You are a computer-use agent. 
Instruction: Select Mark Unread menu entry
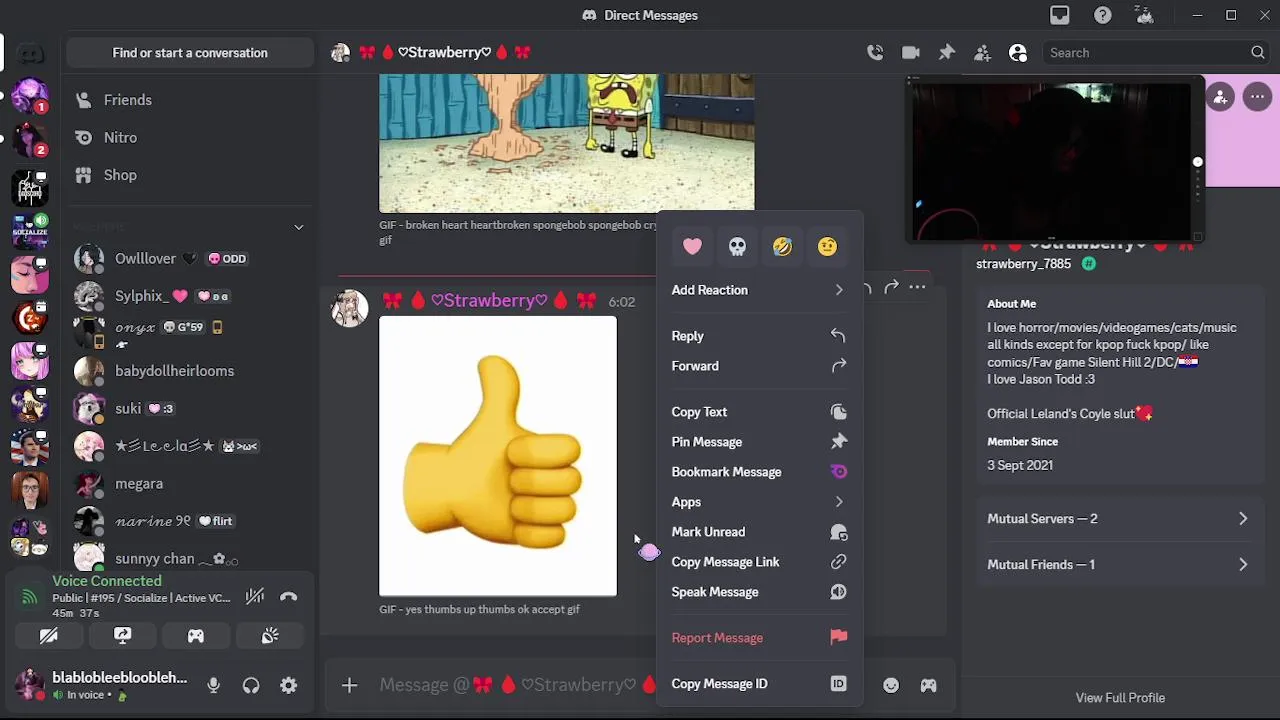tap(759, 532)
